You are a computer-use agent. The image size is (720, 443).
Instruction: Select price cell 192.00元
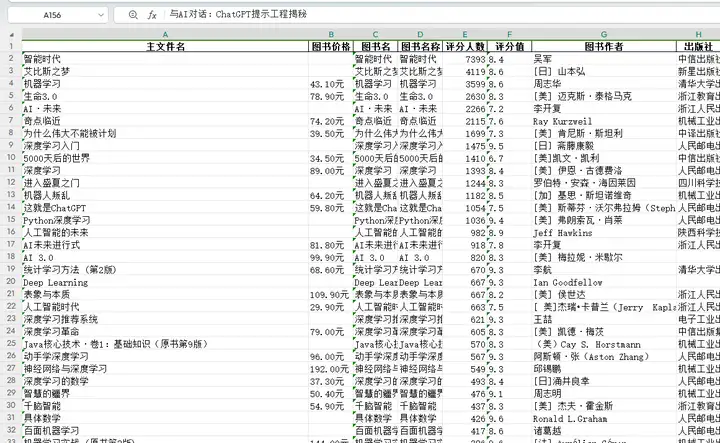point(331,369)
